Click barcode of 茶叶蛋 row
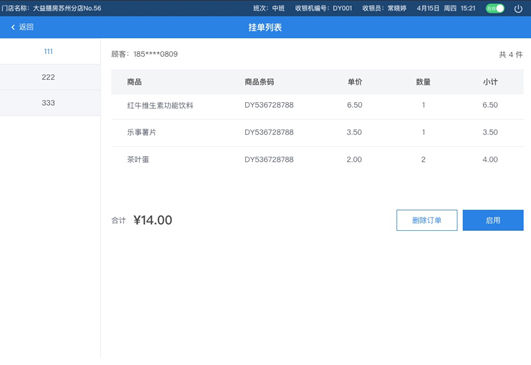The width and height of the screenshot is (531, 365). [269, 159]
